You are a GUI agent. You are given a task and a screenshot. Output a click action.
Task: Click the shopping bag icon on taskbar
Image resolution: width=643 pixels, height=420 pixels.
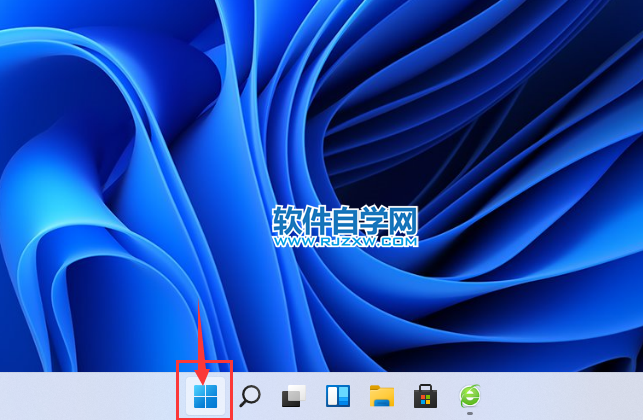coord(425,396)
